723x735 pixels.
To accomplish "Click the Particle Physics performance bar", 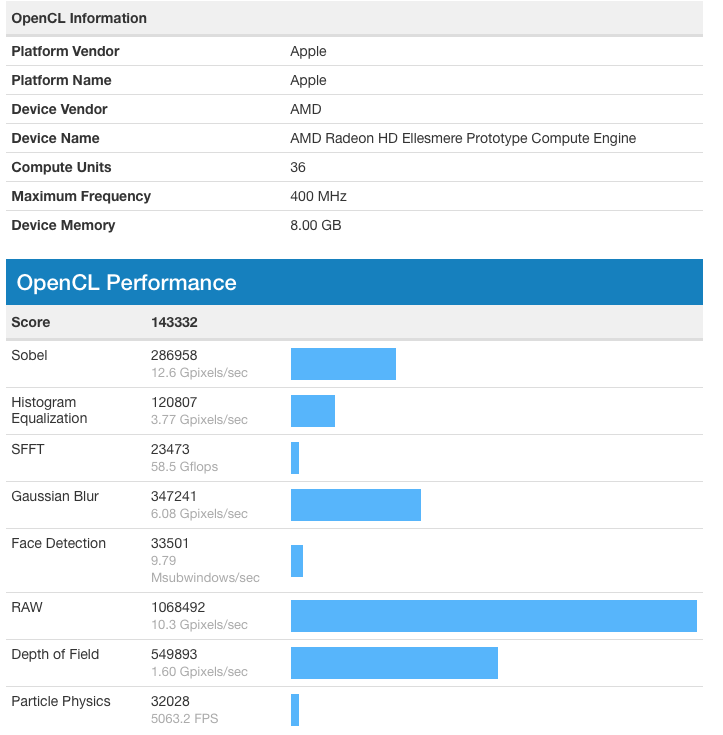I will 295,710.
